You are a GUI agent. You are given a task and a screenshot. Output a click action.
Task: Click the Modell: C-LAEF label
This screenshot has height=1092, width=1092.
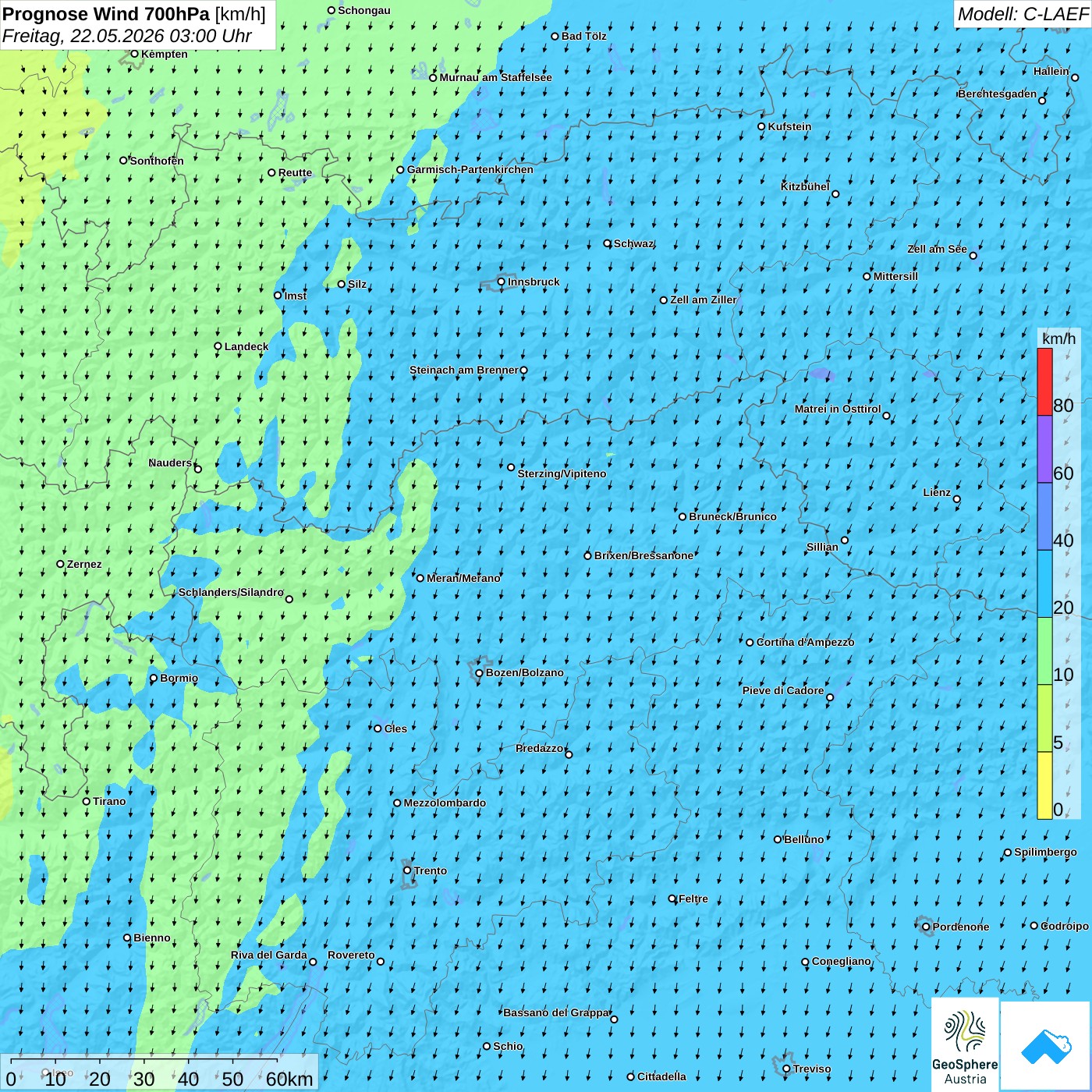point(1023,14)
